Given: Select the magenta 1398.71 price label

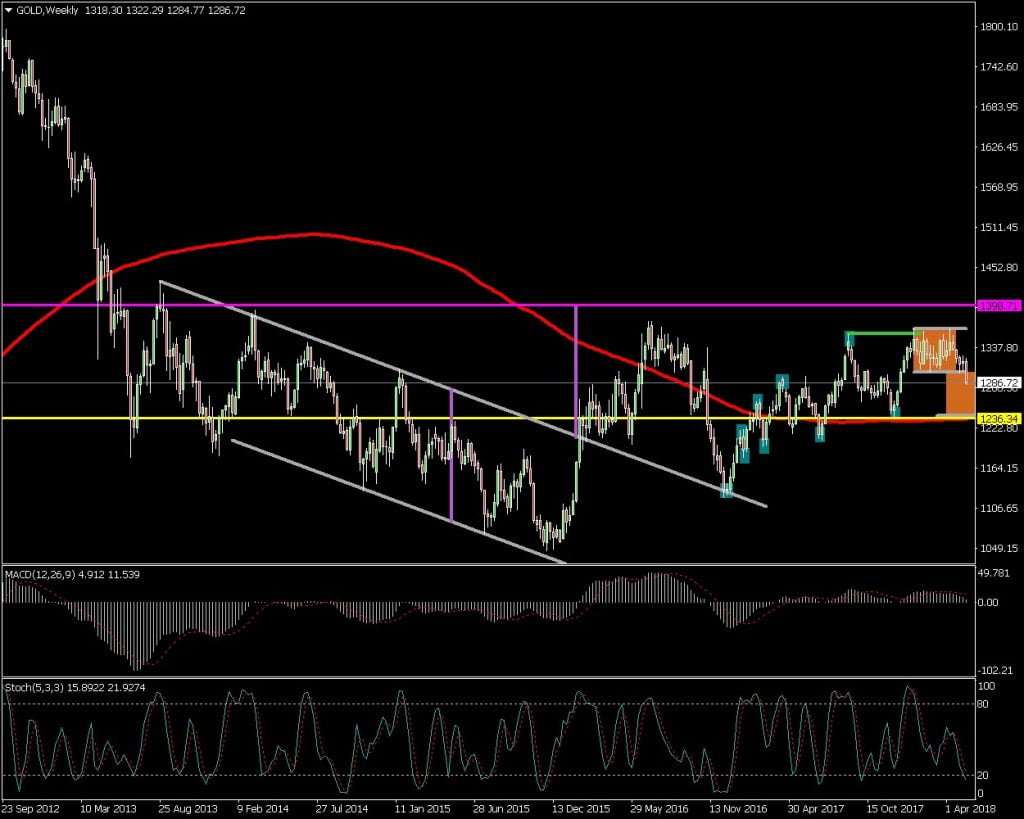Looking at the screenshot, I should tap(996, 305).
